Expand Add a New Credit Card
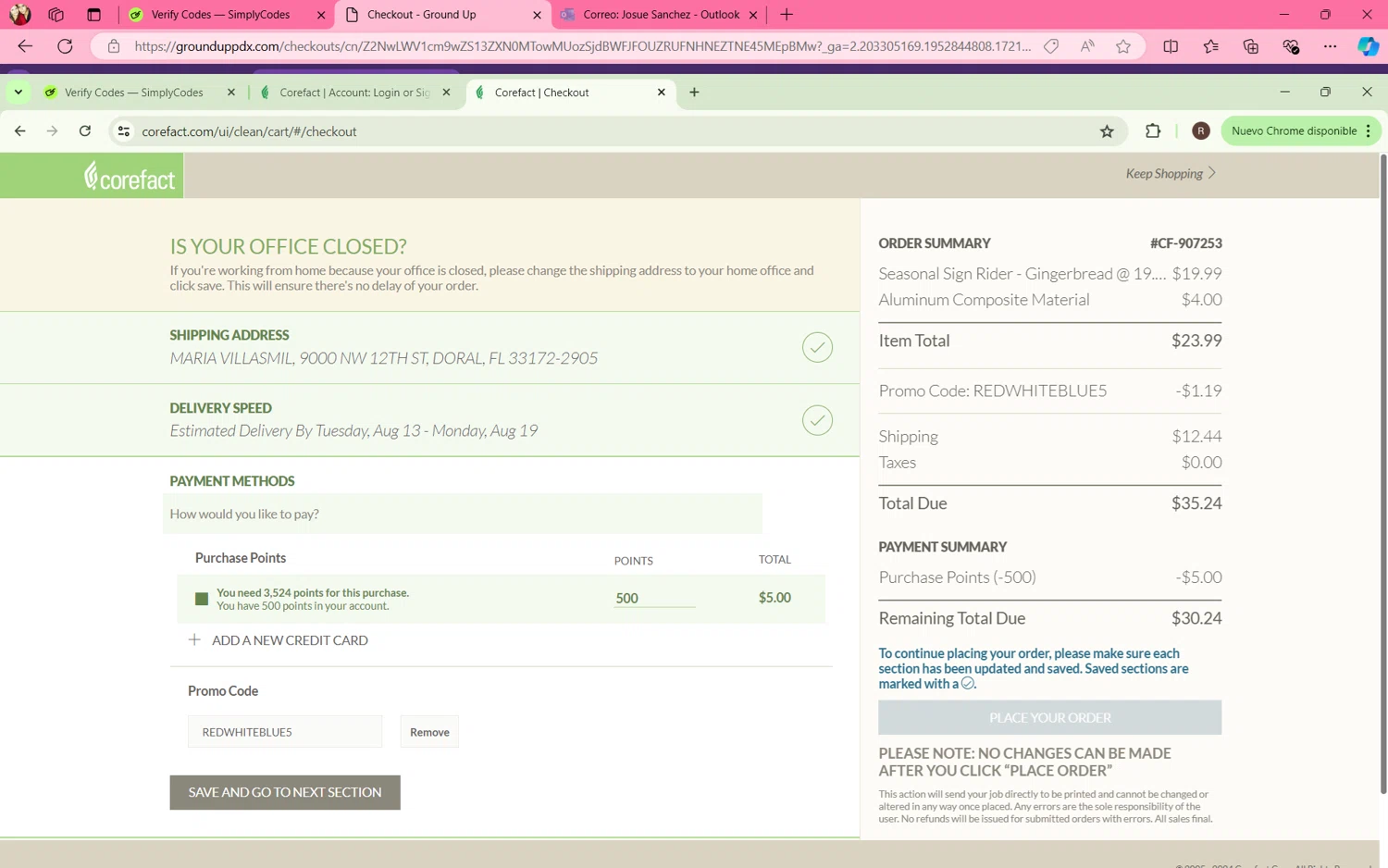The width and height of the screenshot is (1388, 868). point(278,640)
